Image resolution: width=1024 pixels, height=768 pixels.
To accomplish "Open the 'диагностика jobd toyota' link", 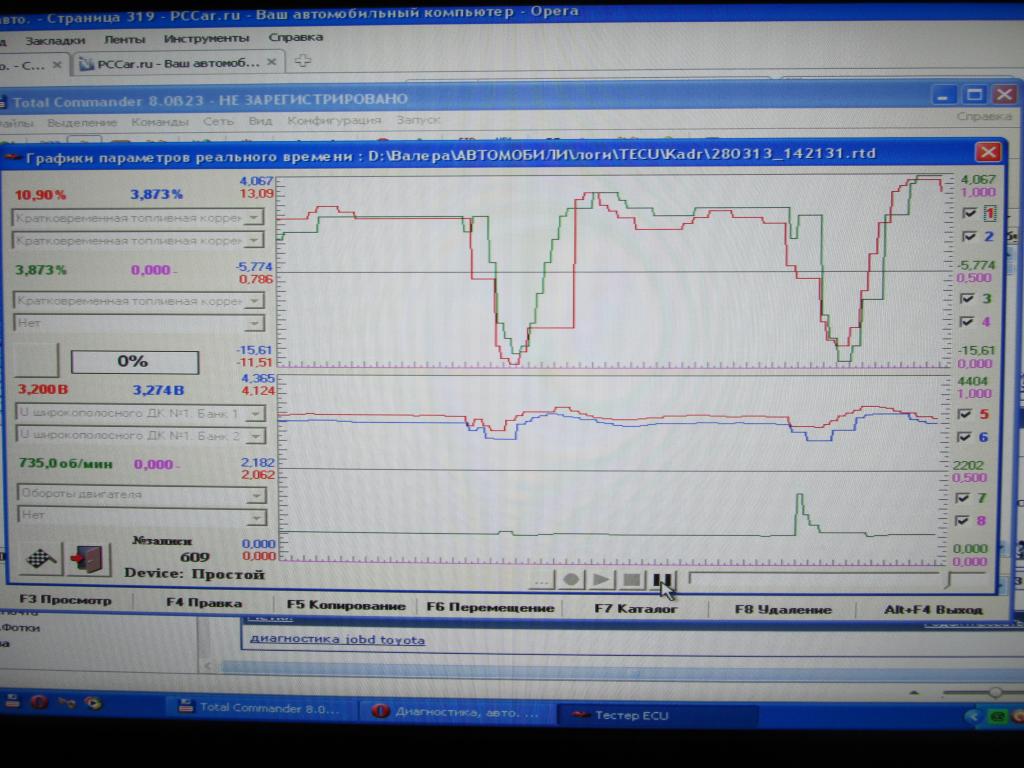I will (x=337, y=640).
